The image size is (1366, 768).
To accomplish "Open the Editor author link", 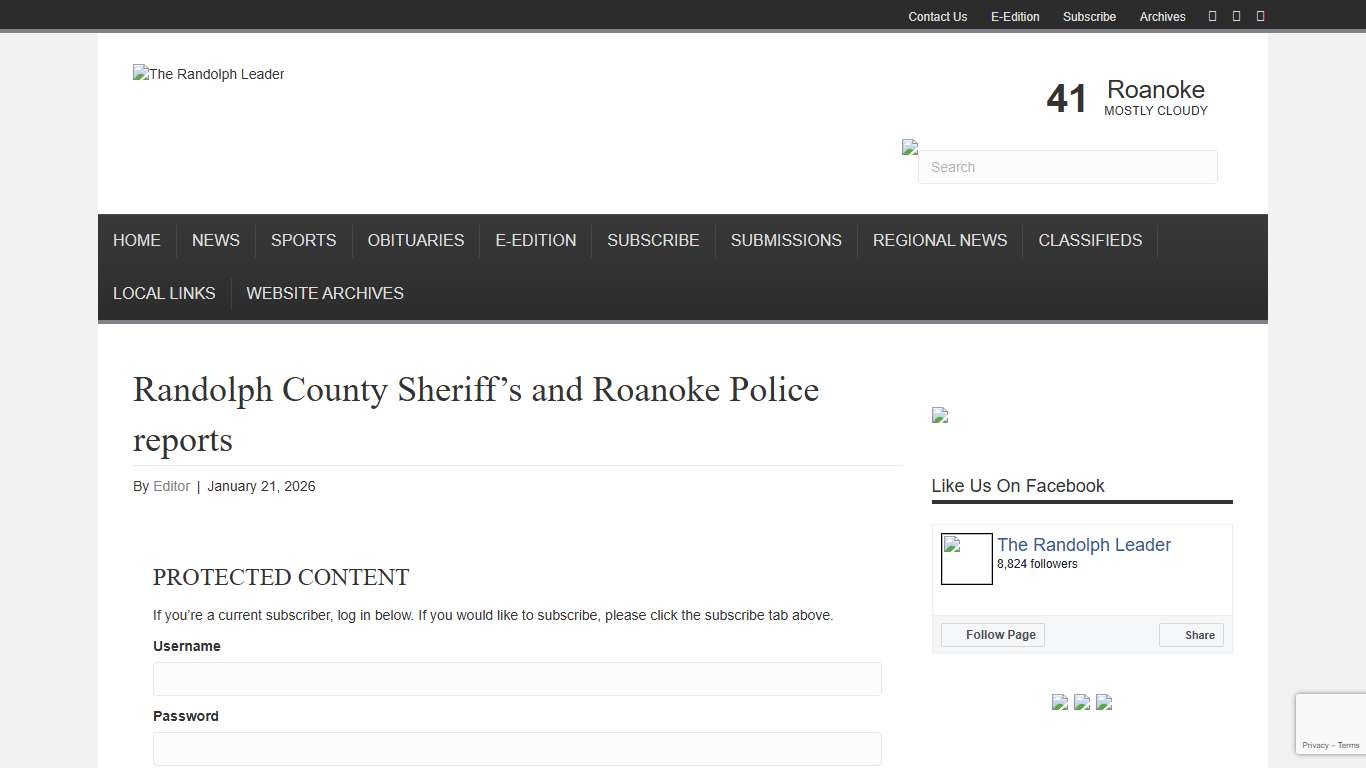I will (171, 486).
